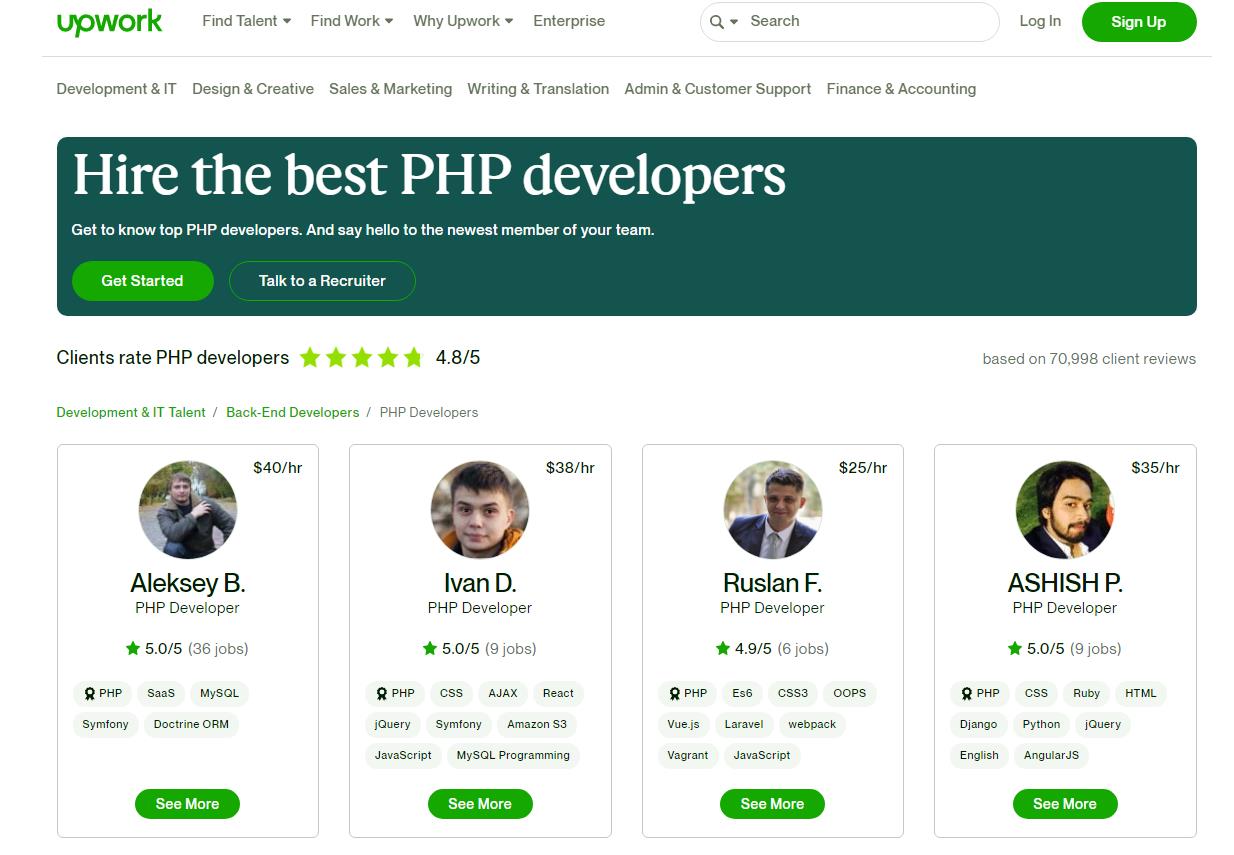Click Ivan D.'s PHP badge tag

pyautogui.click(x=395, y=693)
